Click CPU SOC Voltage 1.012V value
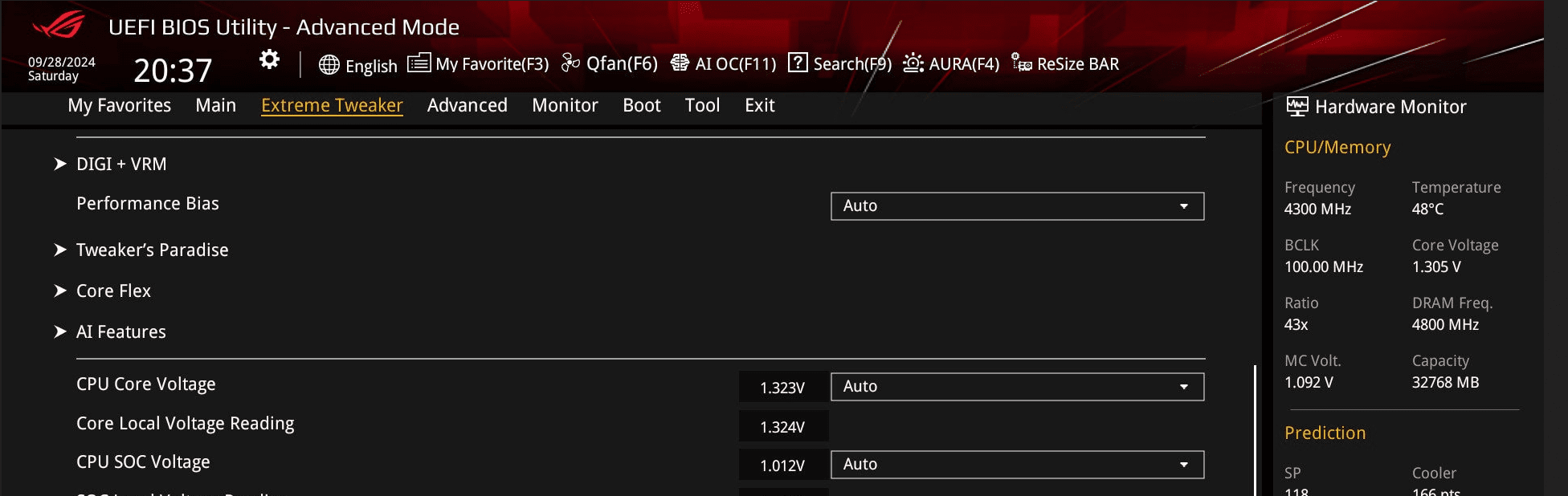1568x496 pixels. coord(783,466)
